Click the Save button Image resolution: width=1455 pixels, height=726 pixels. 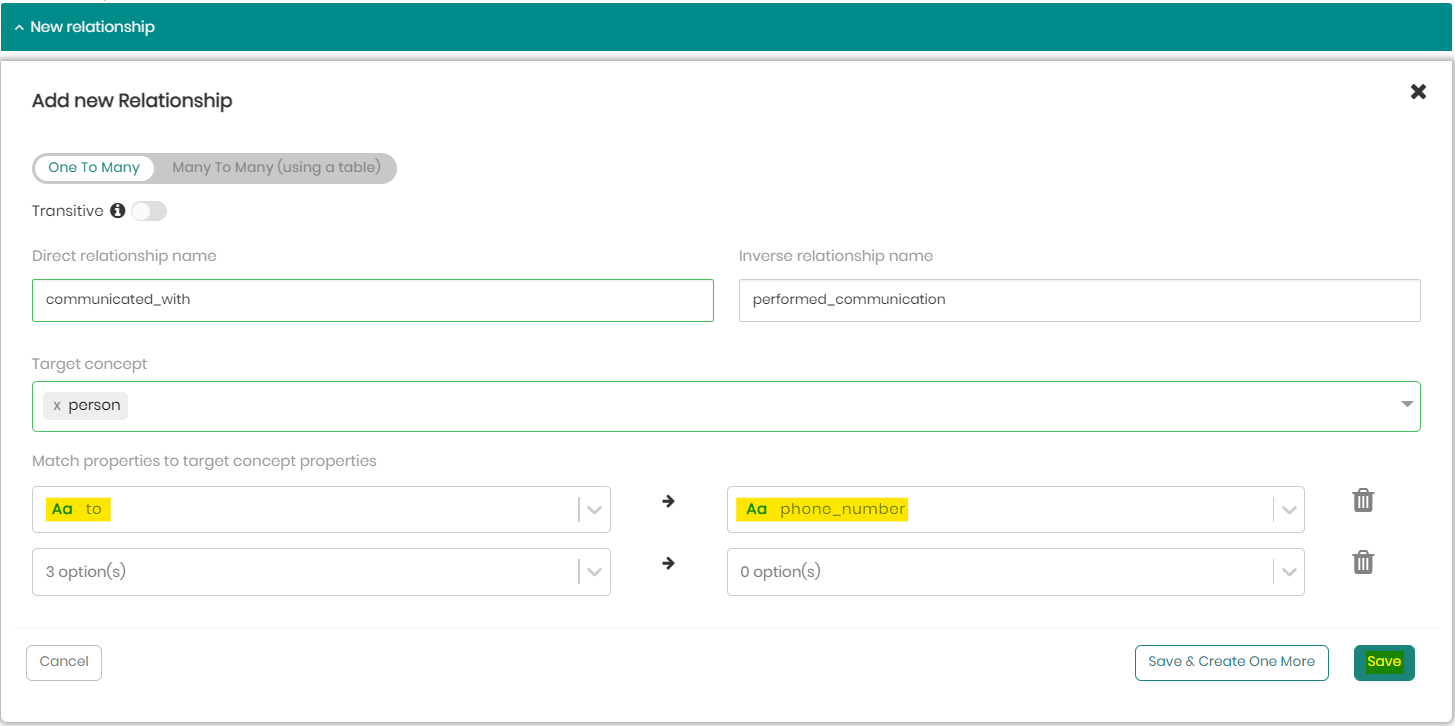point(1384,662)
